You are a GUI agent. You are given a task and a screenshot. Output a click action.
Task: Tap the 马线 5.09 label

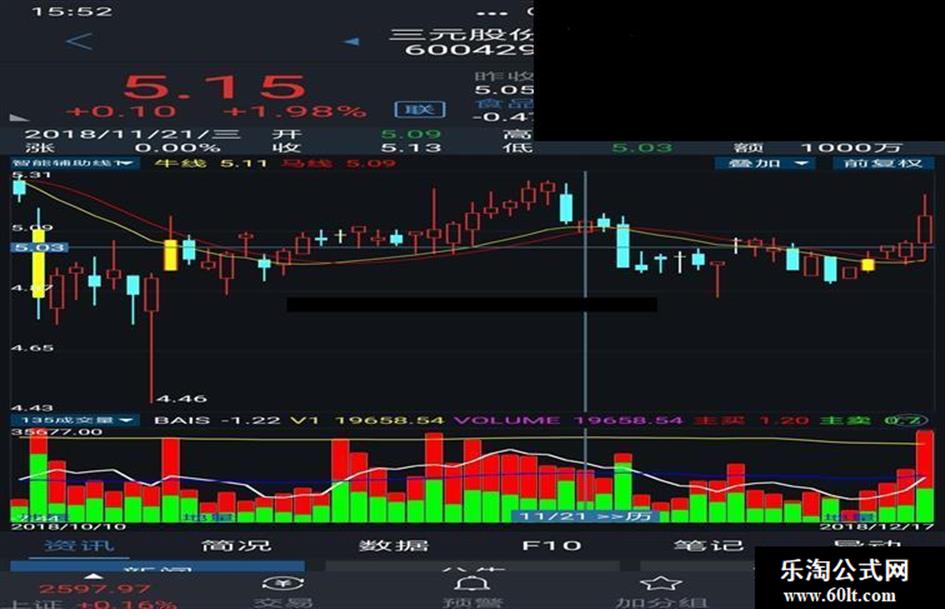point(338,163)
